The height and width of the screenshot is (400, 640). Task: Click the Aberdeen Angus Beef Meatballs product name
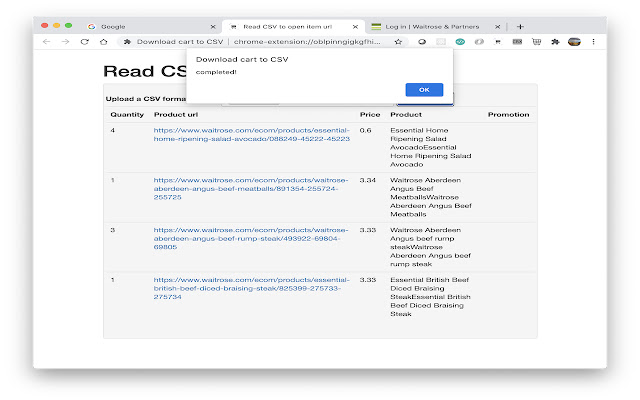pos(431,197)
